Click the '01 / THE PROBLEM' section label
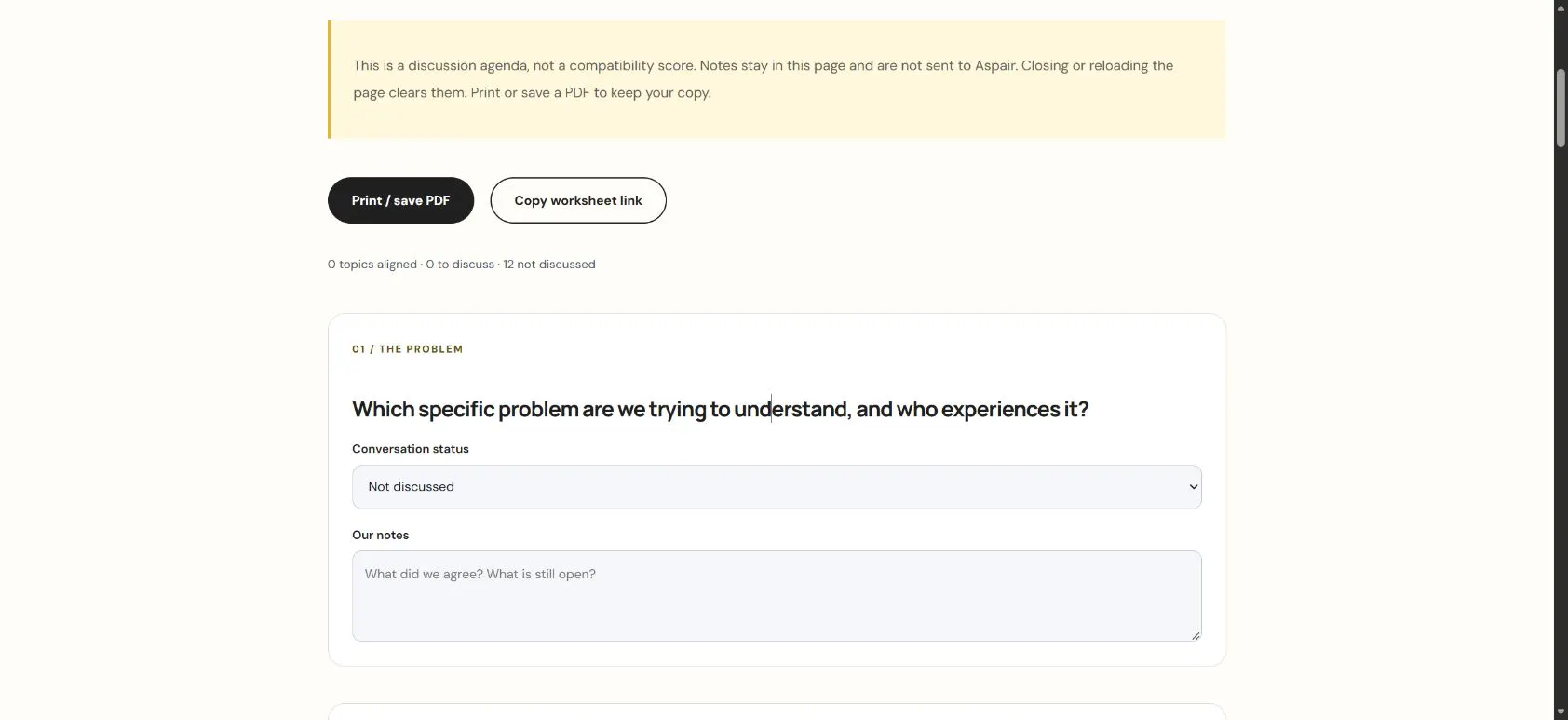Viewport: 1568px width, 720px height. tap(407, 349)
